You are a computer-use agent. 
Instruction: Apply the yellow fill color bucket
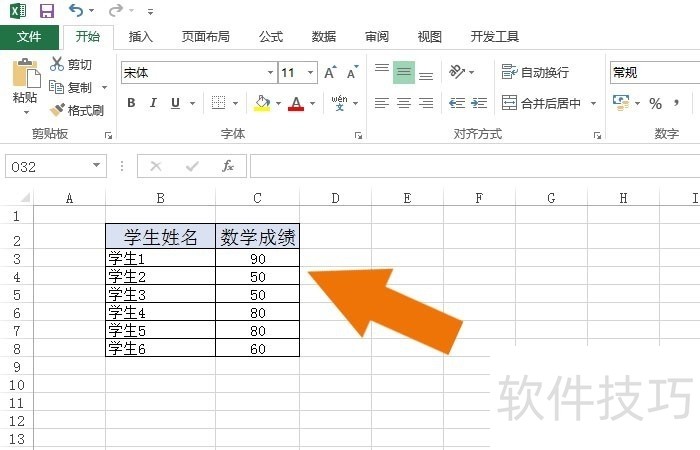pos(262,103)
